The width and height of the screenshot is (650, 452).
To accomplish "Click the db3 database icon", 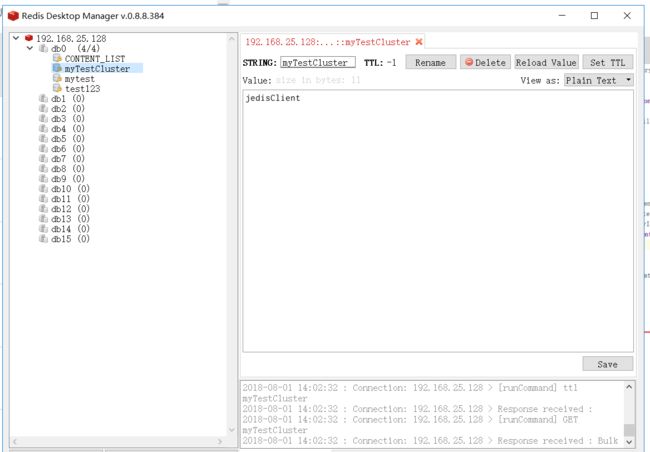I will pyautogui.click(x=43, y=119).
